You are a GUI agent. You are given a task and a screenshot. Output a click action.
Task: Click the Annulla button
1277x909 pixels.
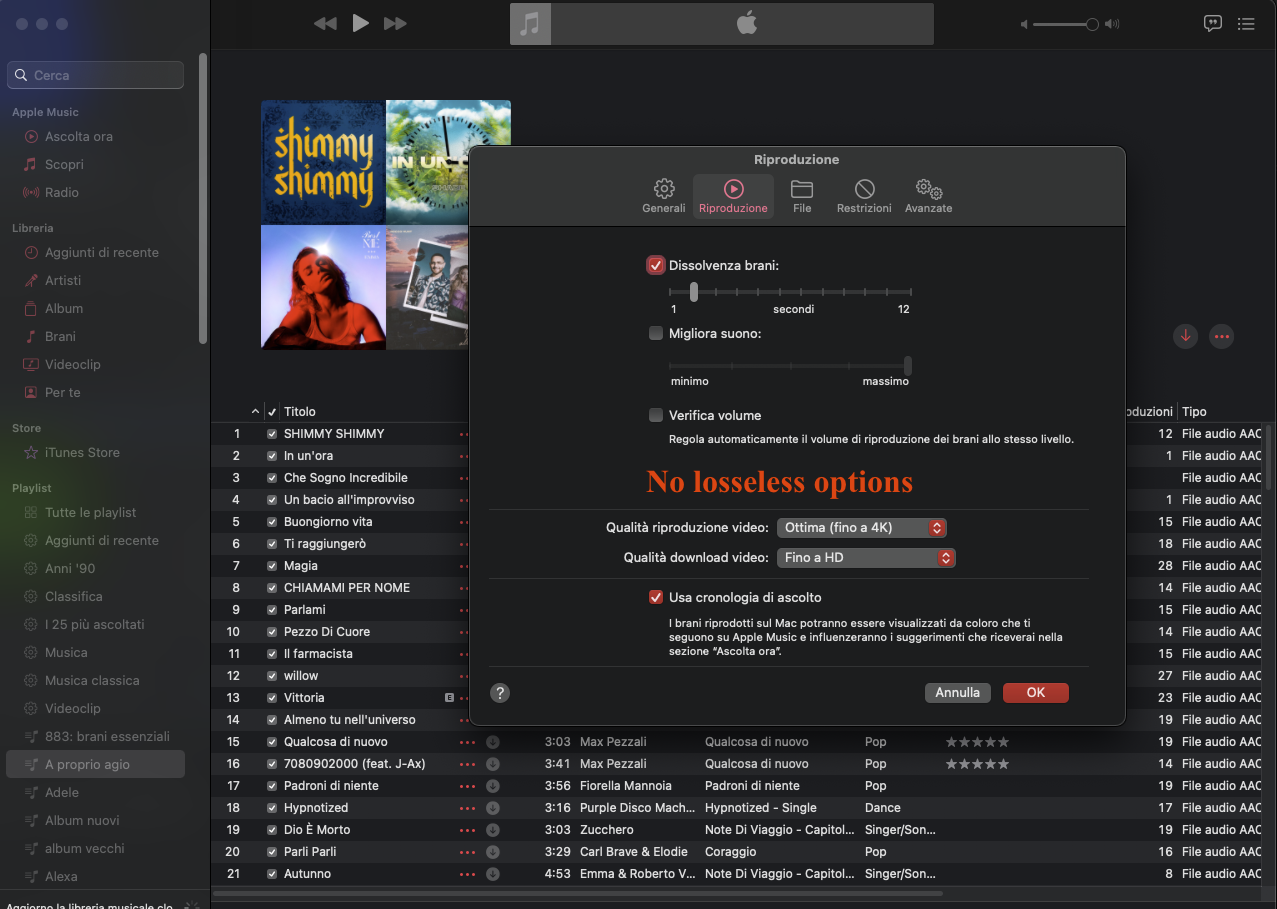click(957, 692)
